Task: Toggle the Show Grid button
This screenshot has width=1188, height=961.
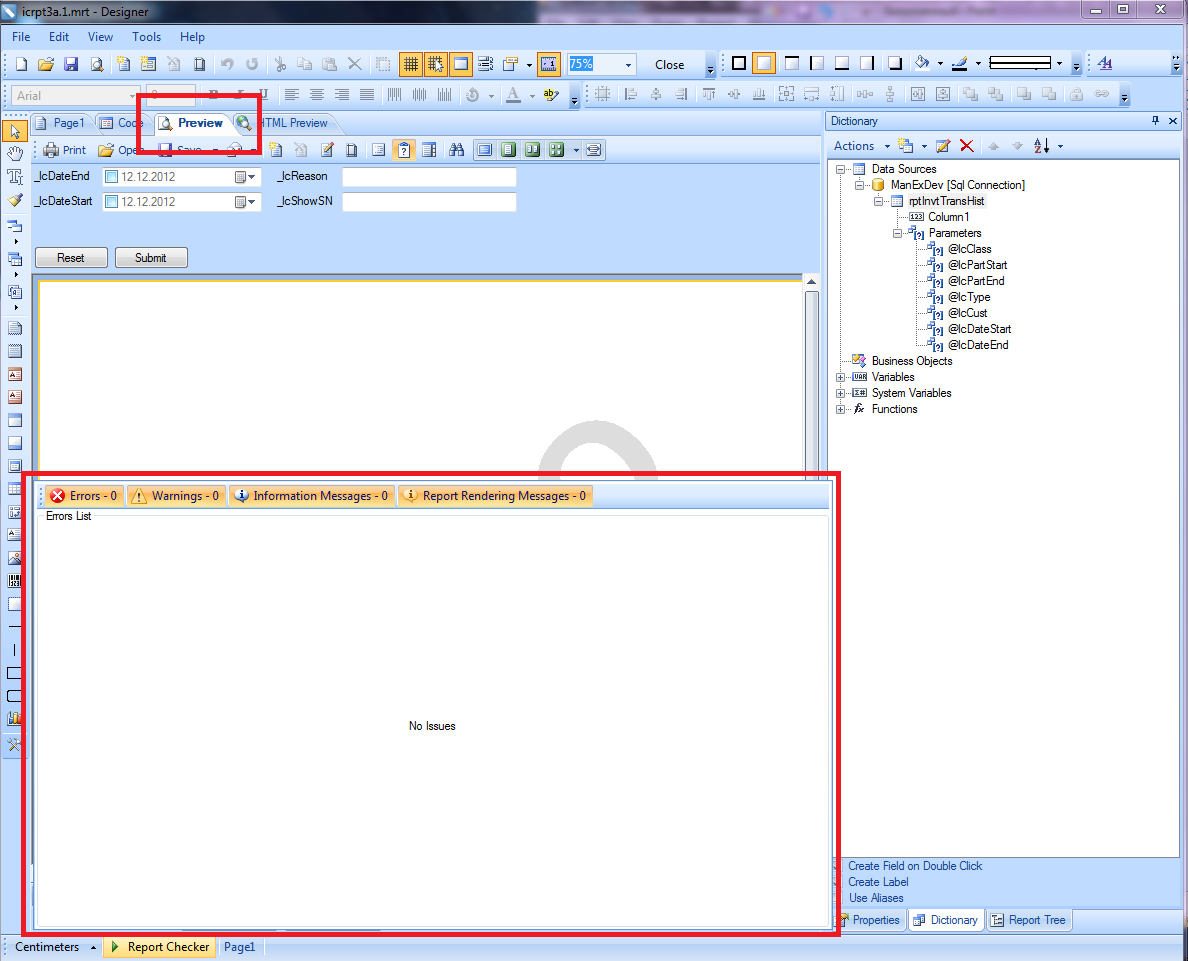Action: click(411, 64)
